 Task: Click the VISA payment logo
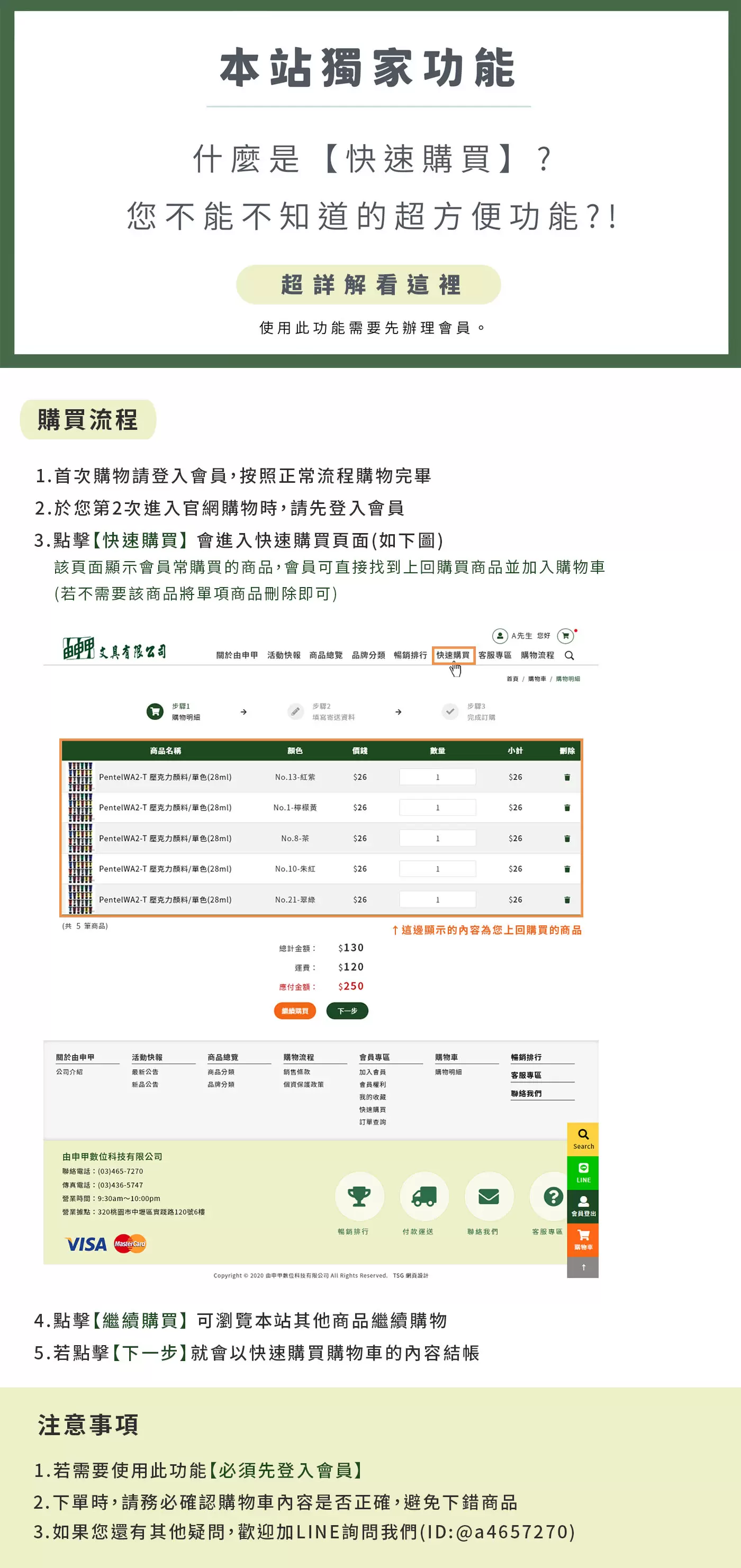coord(86,1244)
